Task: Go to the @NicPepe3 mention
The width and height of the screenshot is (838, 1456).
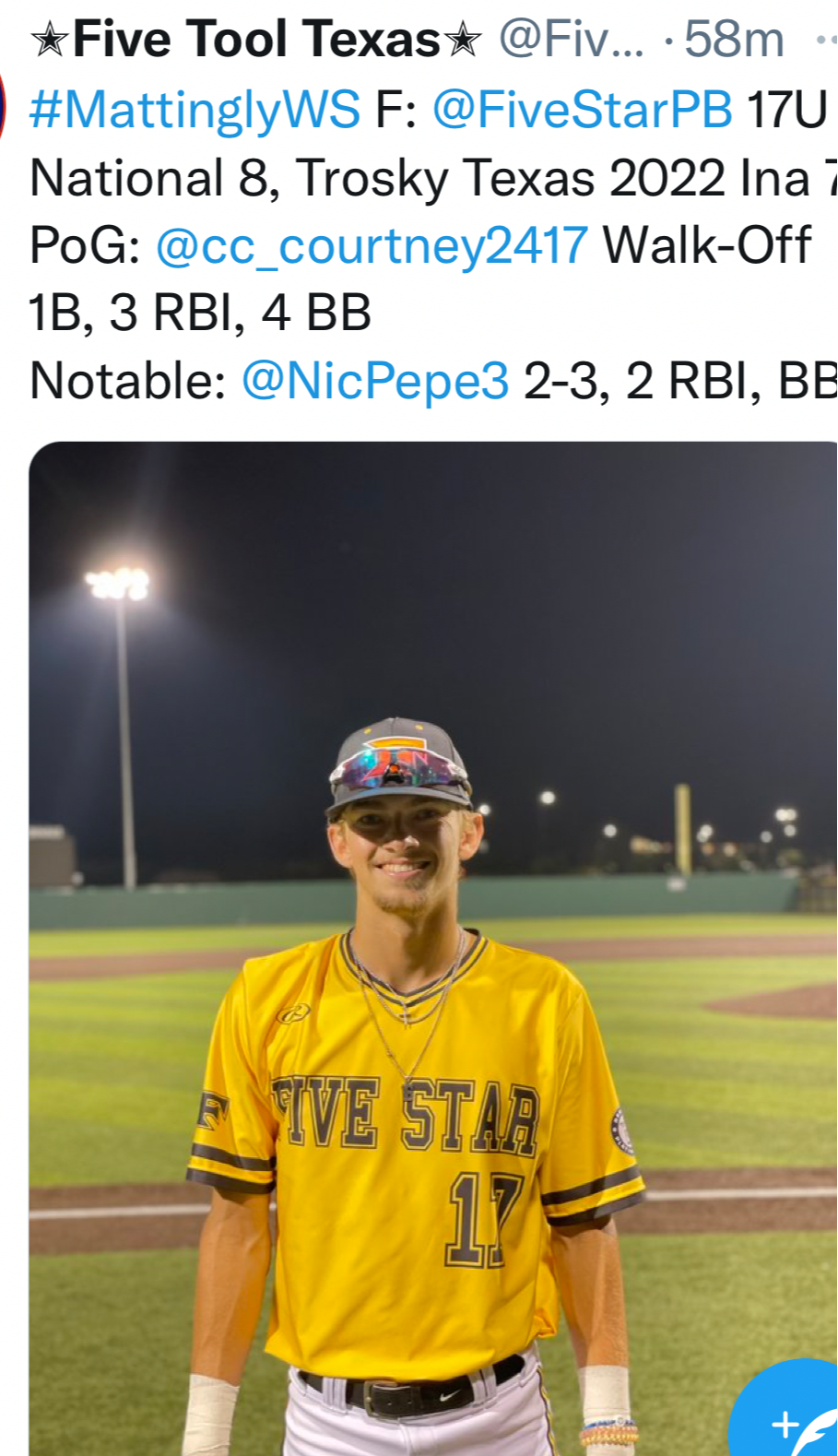Action: click(x=375, y=380)
